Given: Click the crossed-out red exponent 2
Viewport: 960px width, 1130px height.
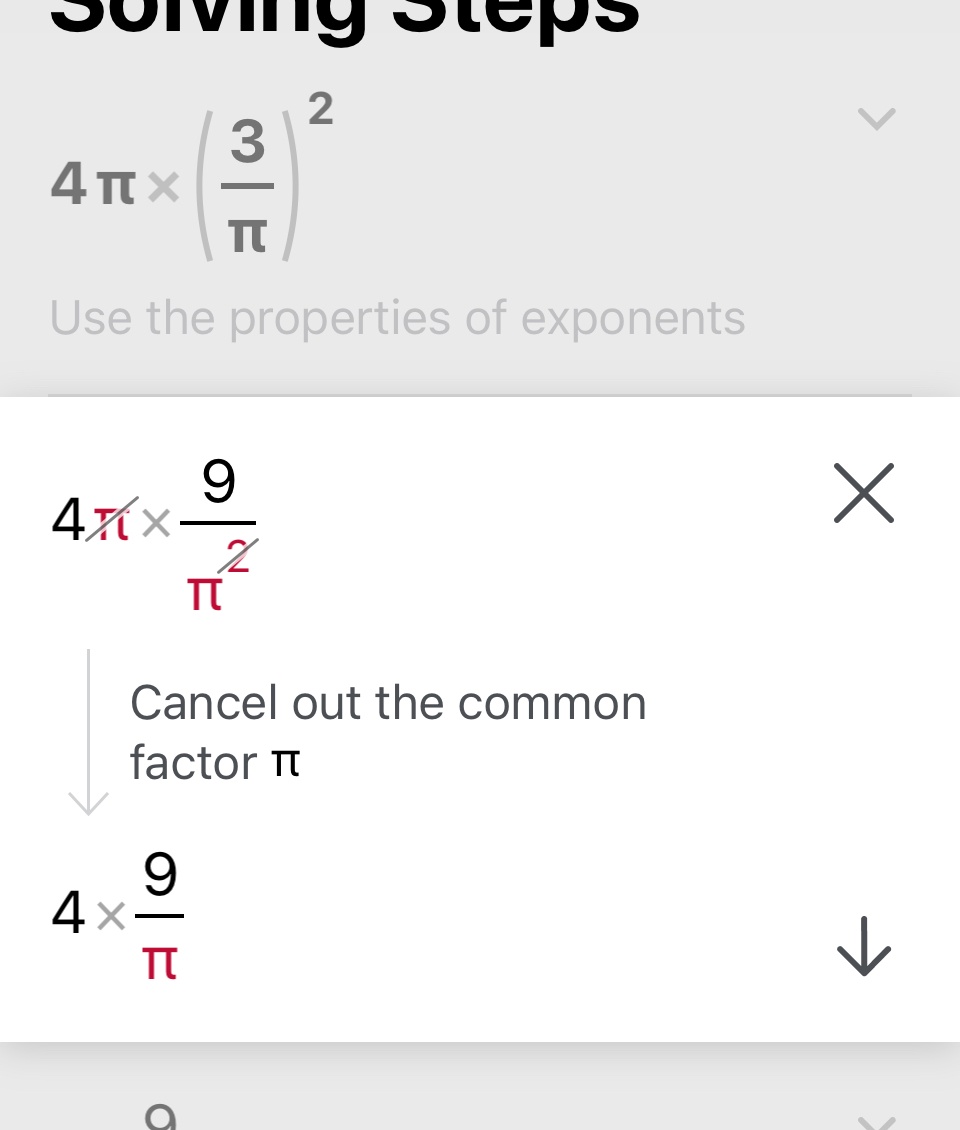Looking at the screenshot, I should [238, 556].
